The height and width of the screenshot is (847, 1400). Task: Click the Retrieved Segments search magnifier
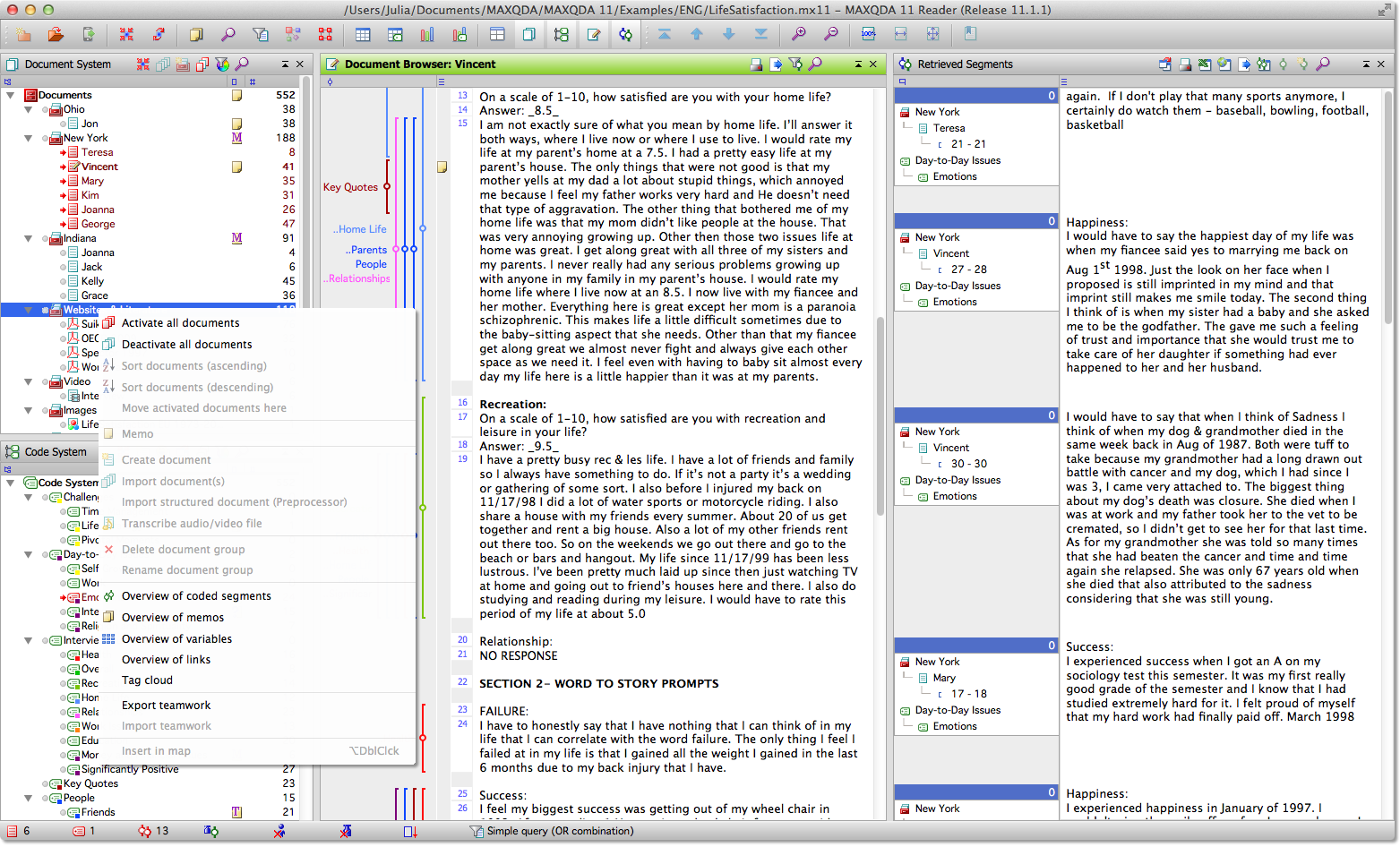tap(1323, 64)
